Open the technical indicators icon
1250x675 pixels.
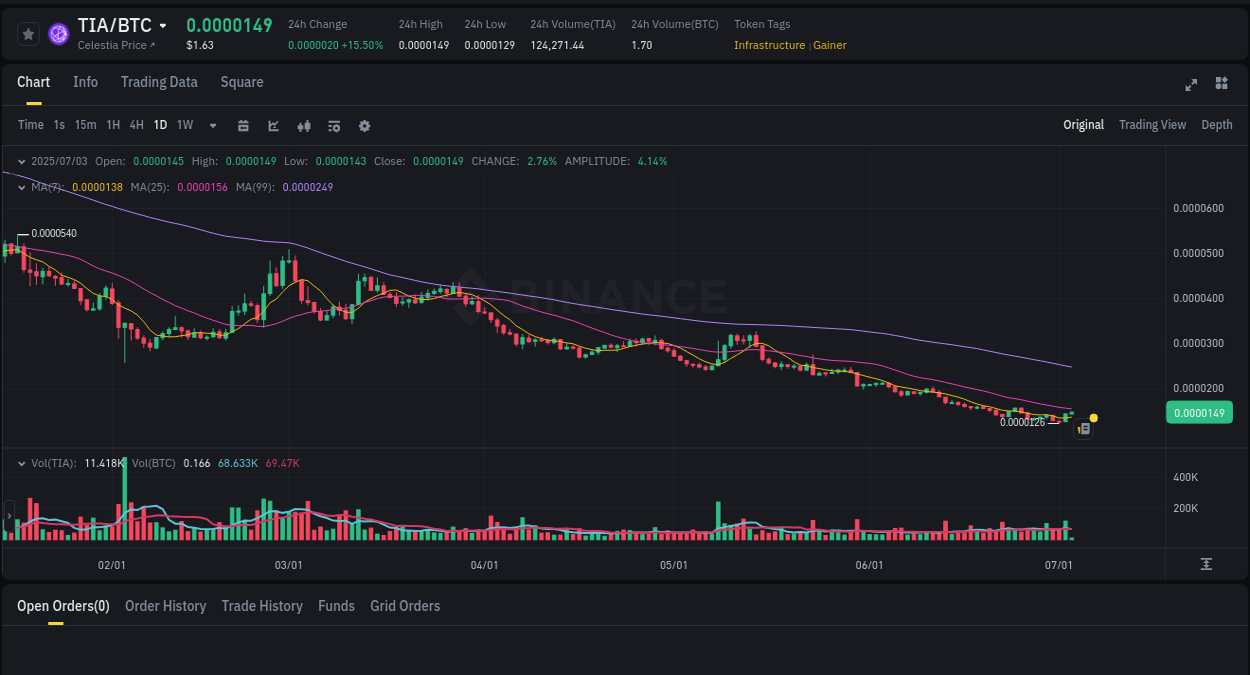273,125
